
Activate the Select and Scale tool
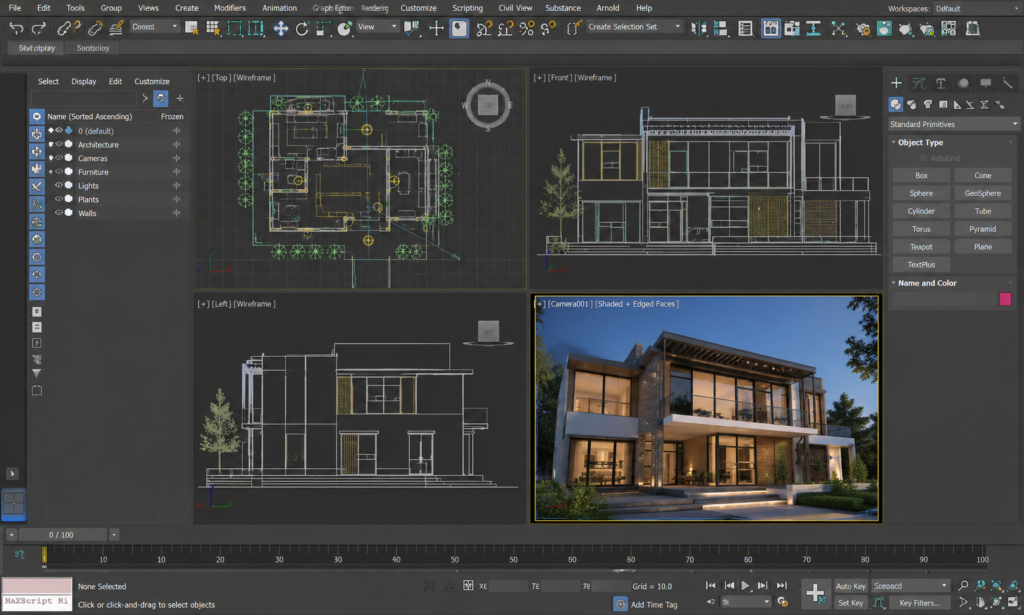(323, 28)
